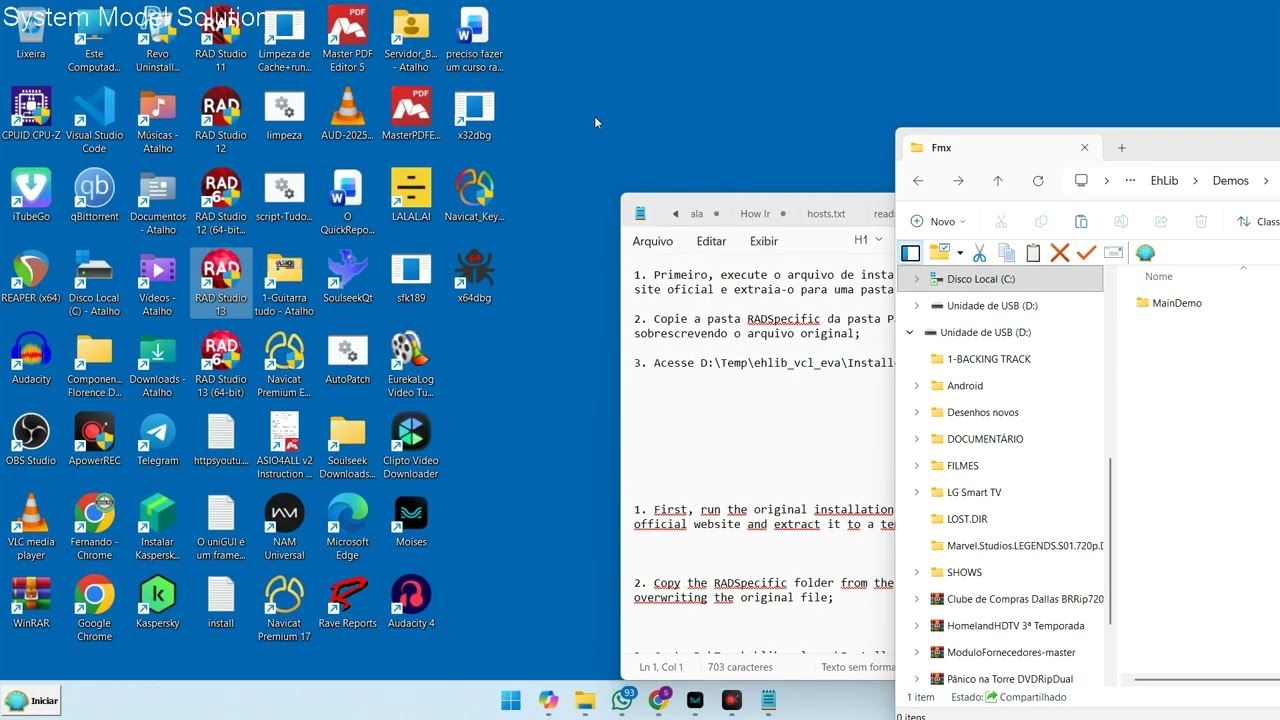Expand the SHOWS folder node
The width and height of the screenshot is (1280, 720).
tap(916, 572)
